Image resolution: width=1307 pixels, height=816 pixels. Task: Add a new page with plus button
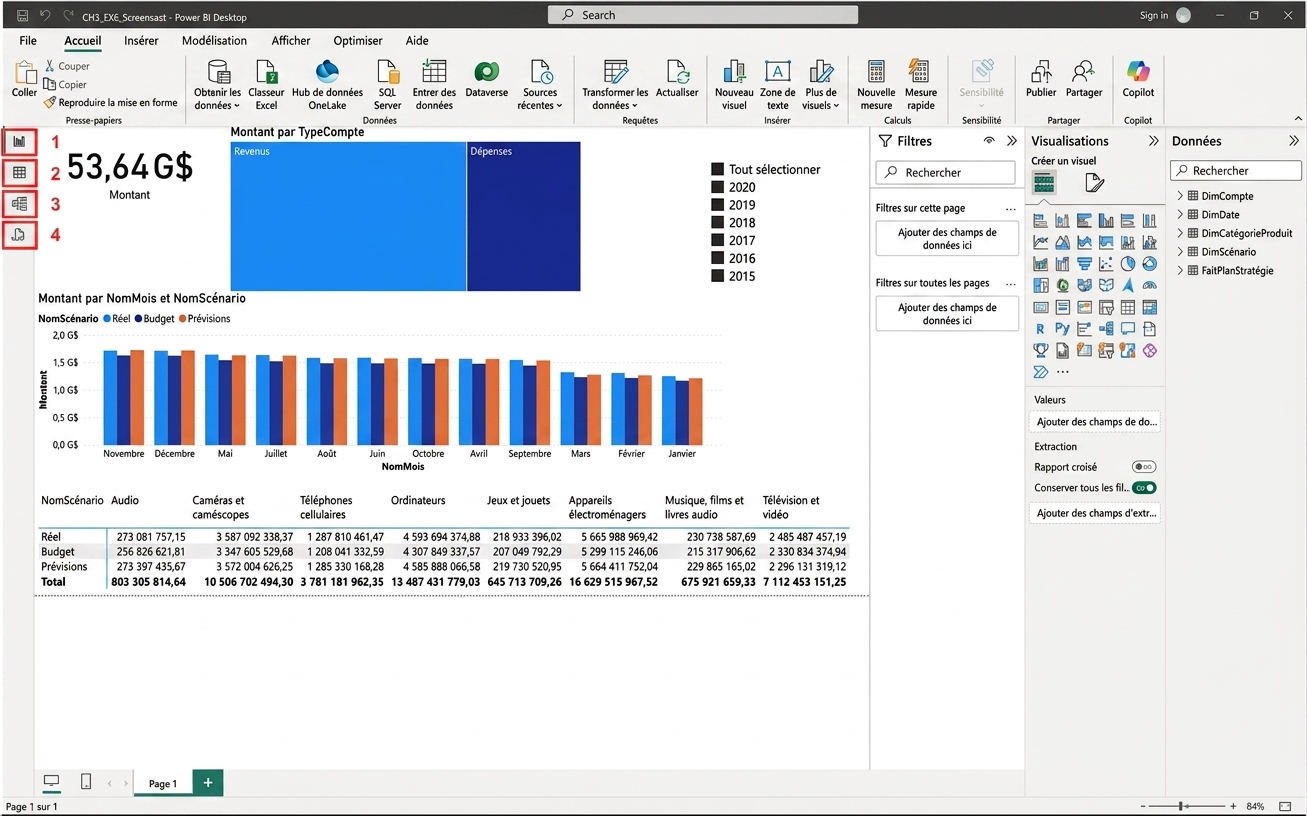pyautogui.click(x=208, y=782)
